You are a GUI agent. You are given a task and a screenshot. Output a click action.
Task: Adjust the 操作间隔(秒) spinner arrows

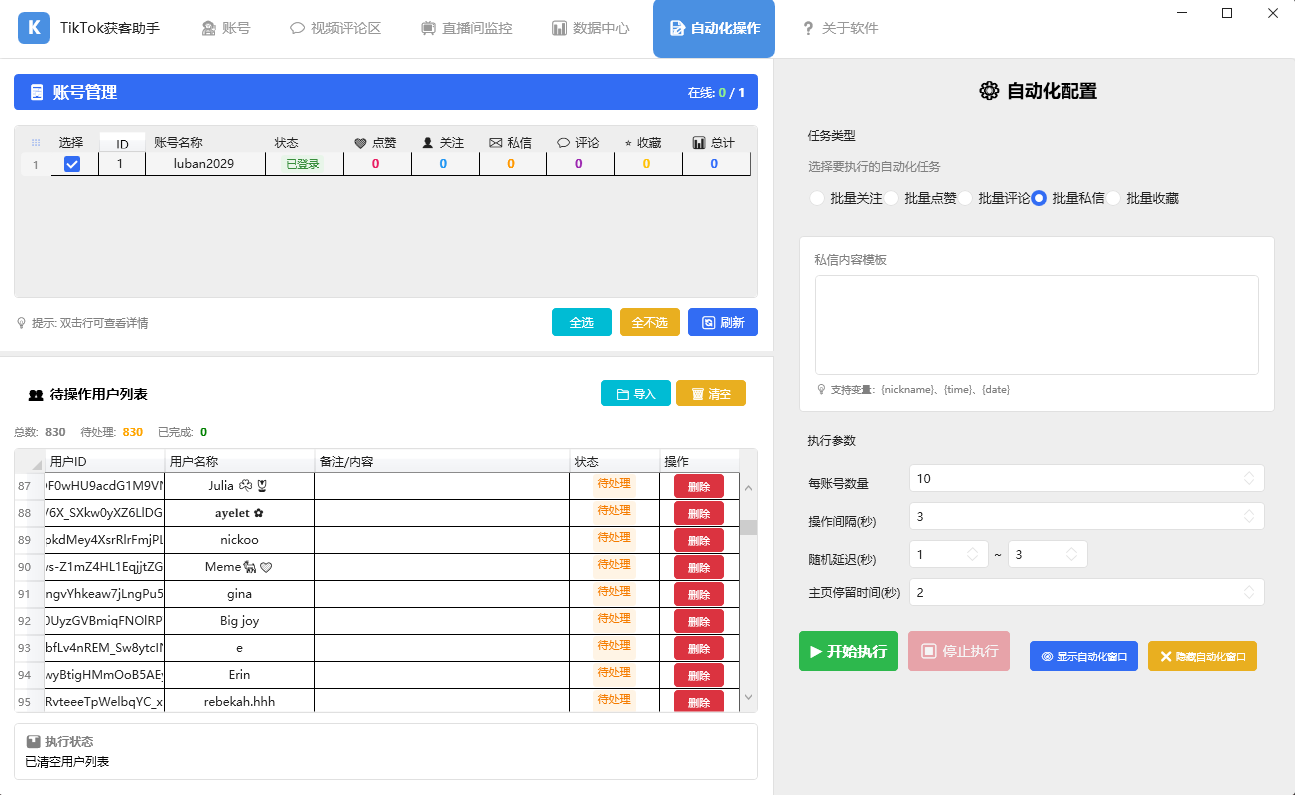pyautogui.click(x=1248, y=516)
